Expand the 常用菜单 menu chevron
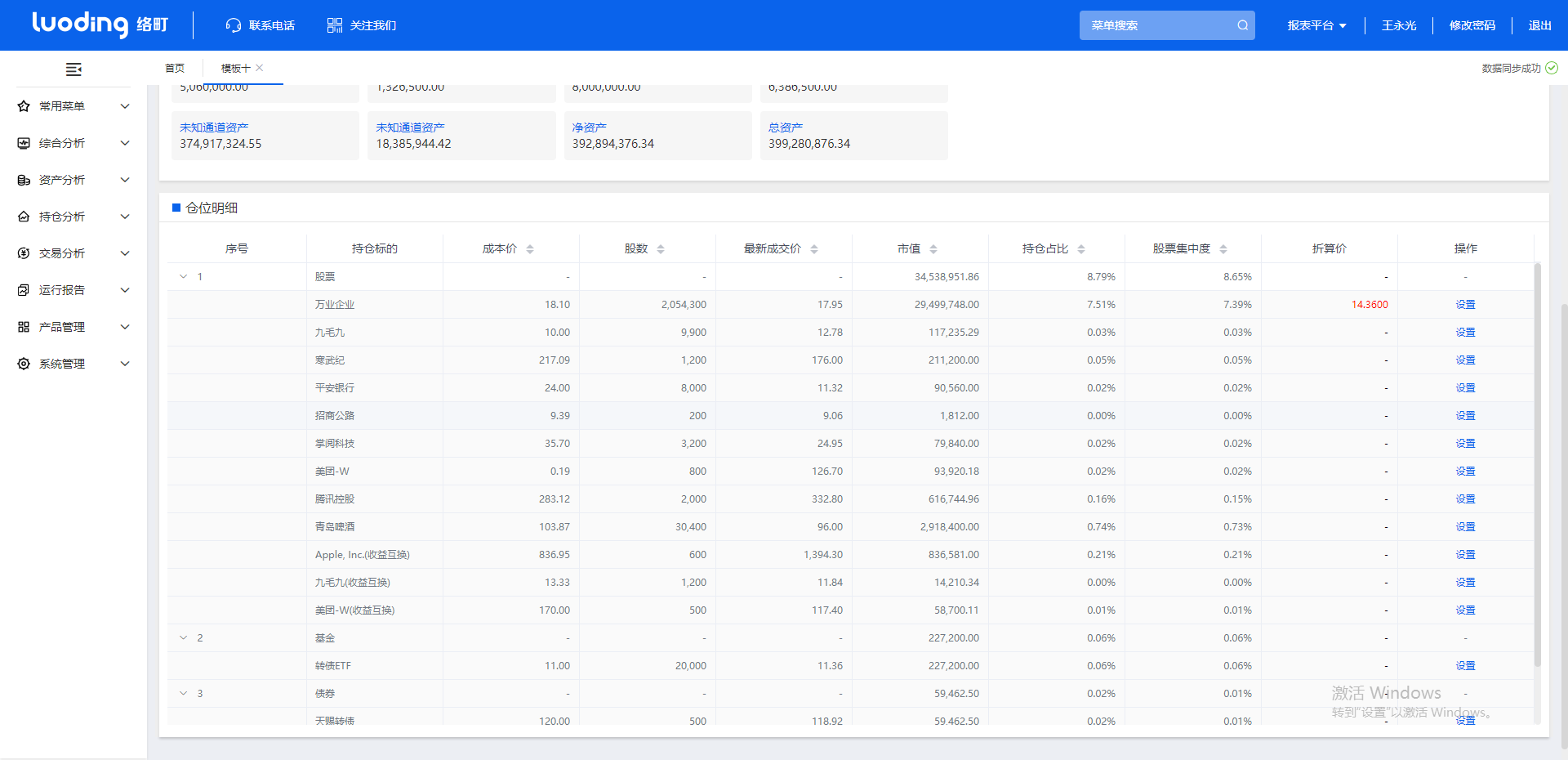1568x760 pixels. click(x=125, y=106)
